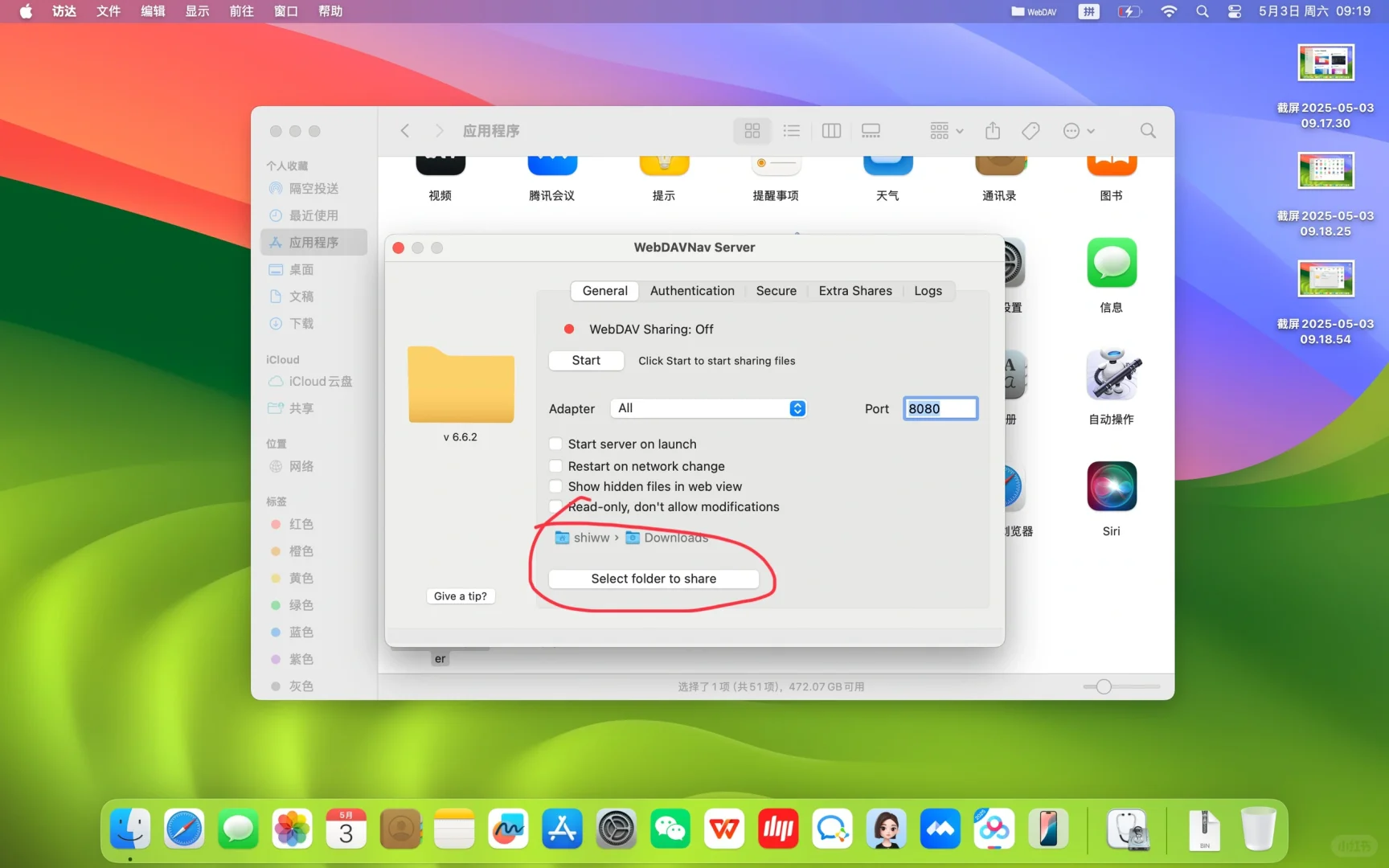Open the Adapter dropdown menu
Screen dimensions: 1389x868
tap(708, 408)
